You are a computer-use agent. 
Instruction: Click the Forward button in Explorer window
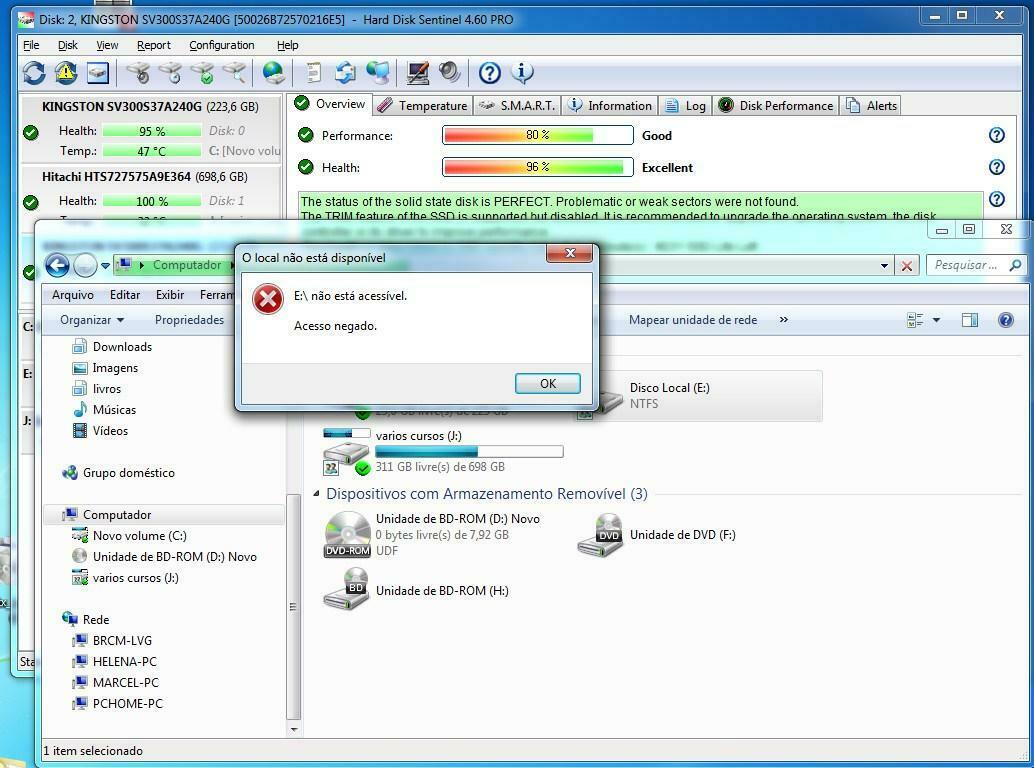click(x=85, y=265)
